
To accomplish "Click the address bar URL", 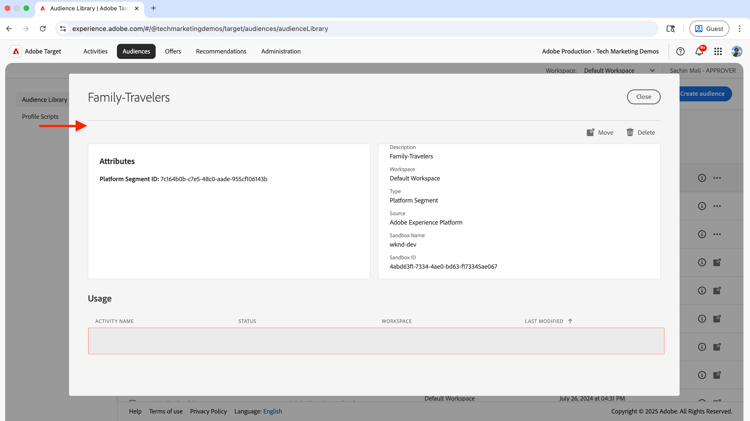I will click(x=200, y=29).
